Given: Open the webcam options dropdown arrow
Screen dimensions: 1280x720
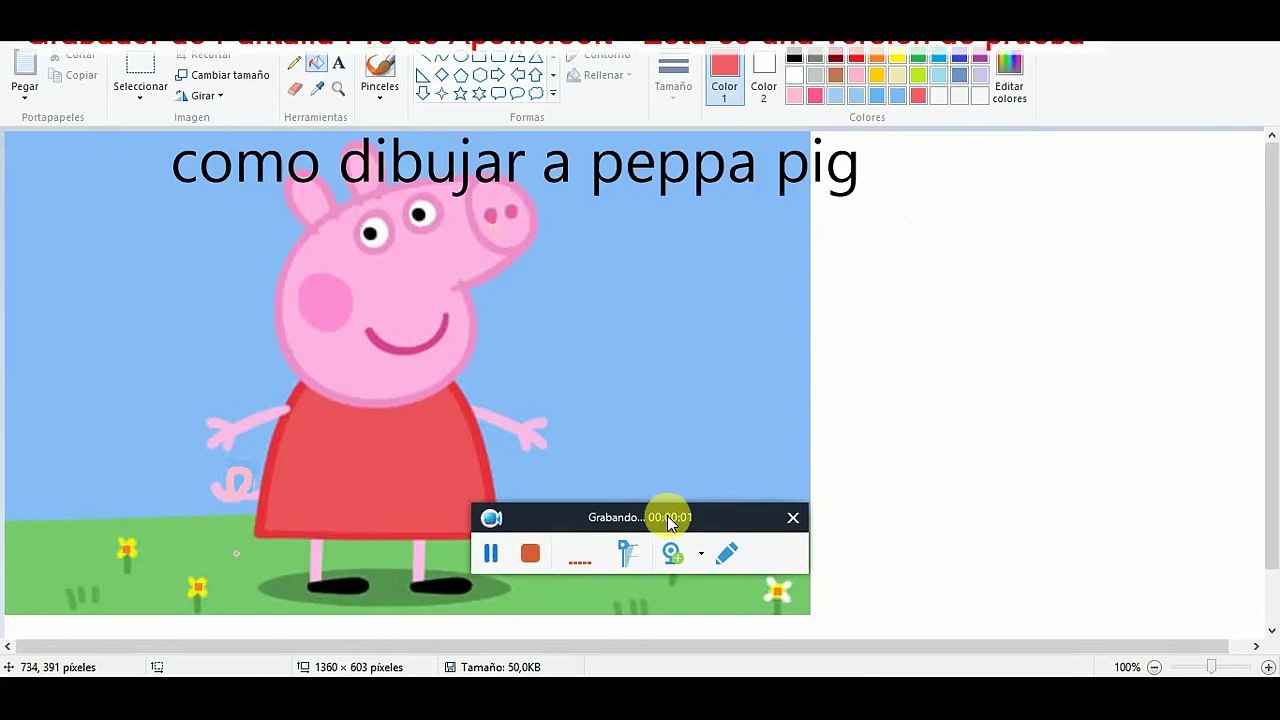Looking at the screenshot, I should (701, 553).
